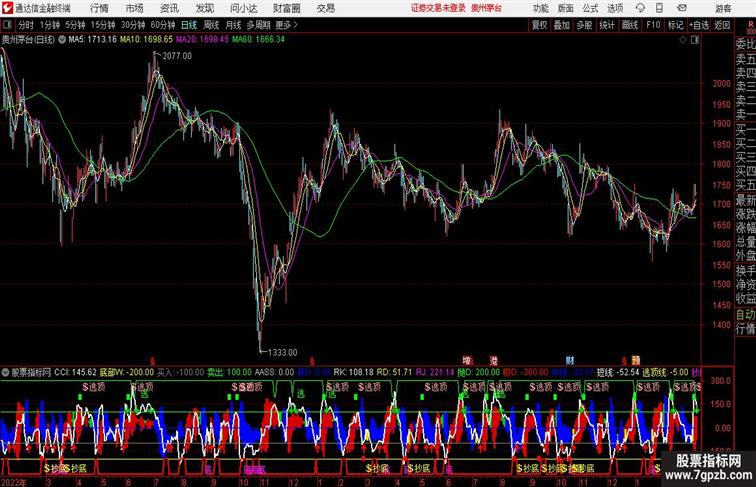Screen dimensions: 756x487
Task: Click the 证券交易未登录 login link
Action: point(438,8)
